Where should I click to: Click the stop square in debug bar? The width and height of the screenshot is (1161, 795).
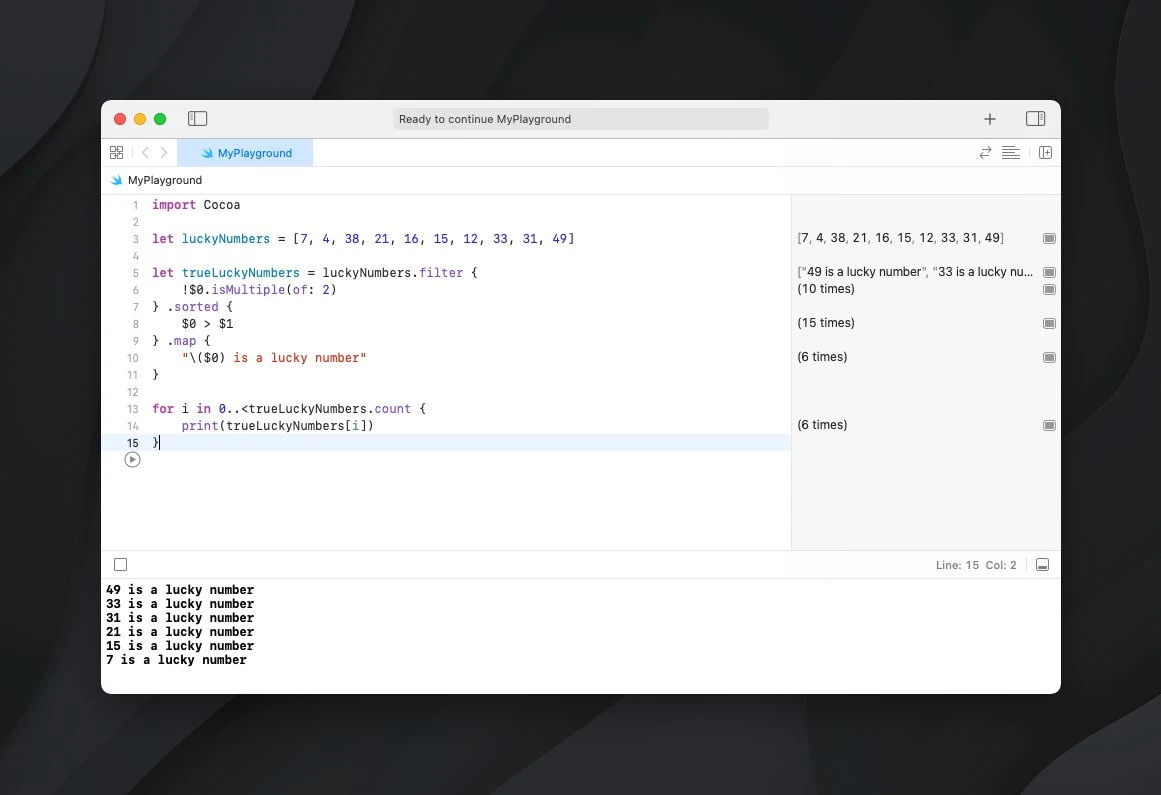tap(120, 565)
